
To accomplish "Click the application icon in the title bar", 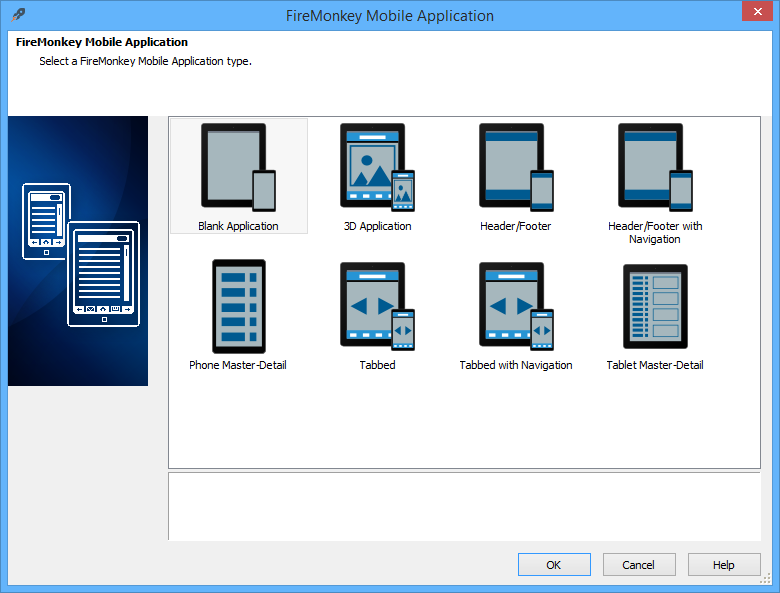I will [18, 14].
